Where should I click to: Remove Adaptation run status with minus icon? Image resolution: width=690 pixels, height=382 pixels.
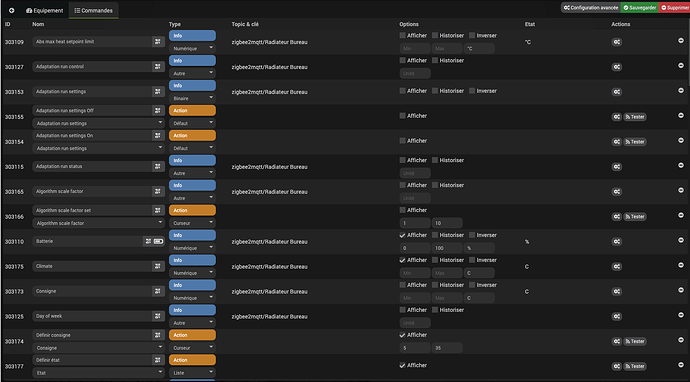681,165
